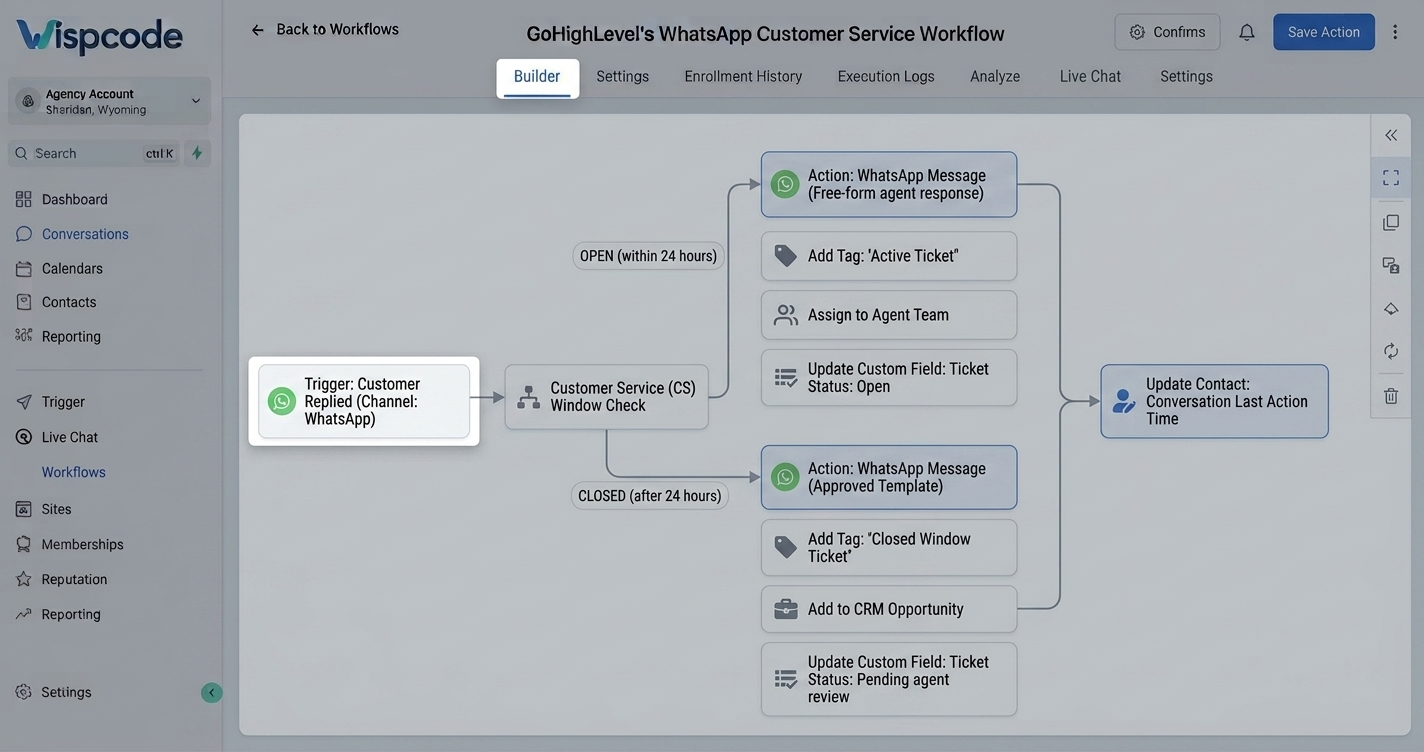
Task: Click the Confirms button
Action: point(1167,32)
